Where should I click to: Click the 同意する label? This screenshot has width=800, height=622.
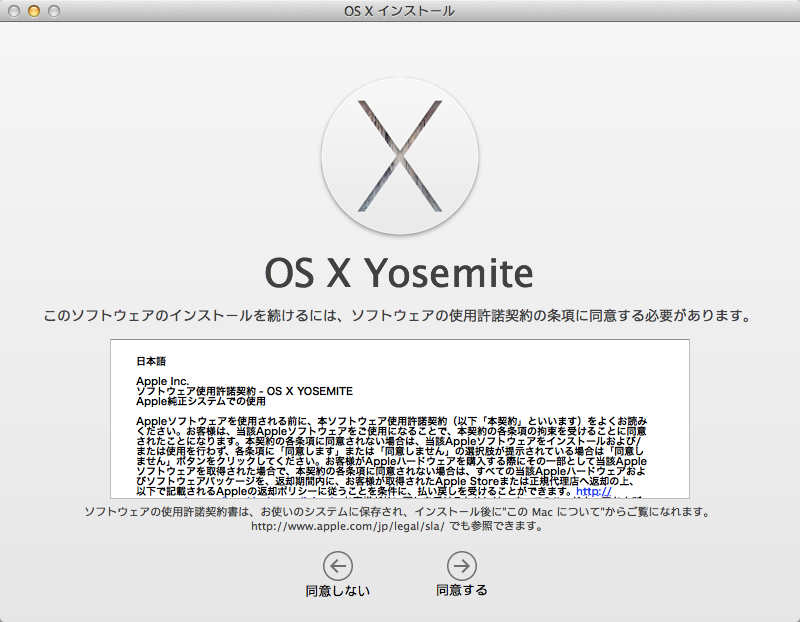point(462,590)
